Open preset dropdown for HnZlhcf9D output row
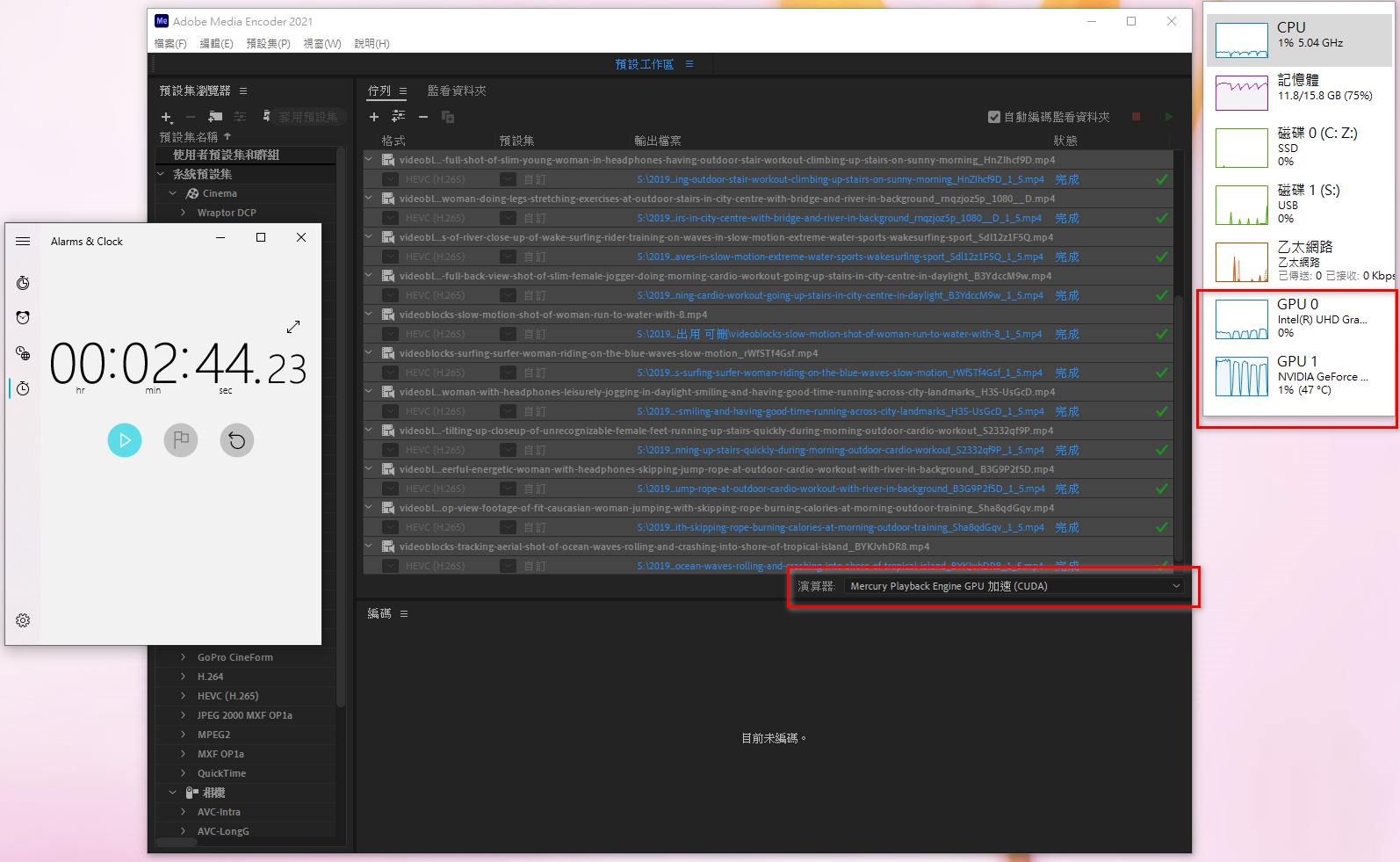 (x=508, y=179)
